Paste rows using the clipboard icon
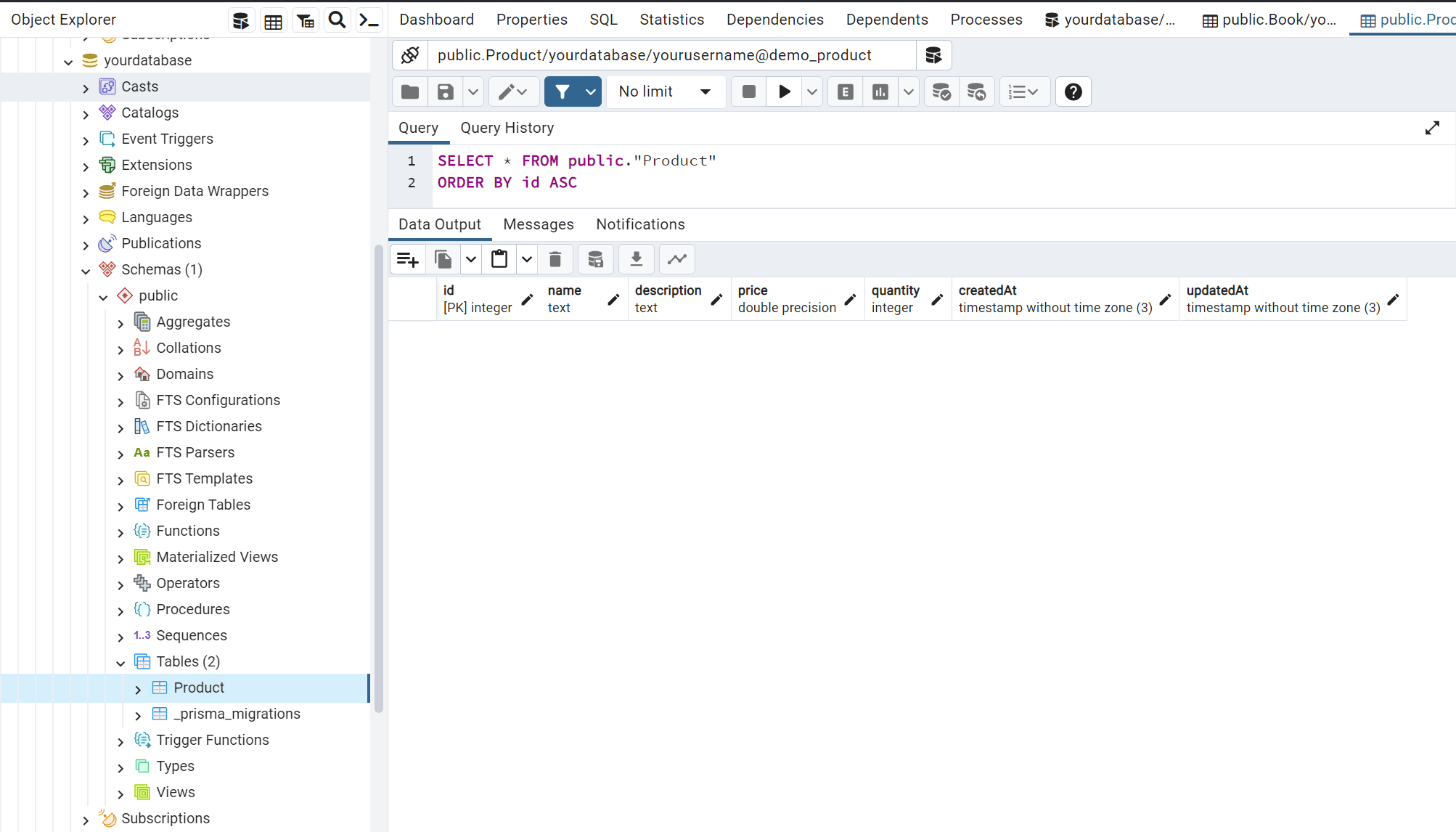The height and width of the screenshot is (832, 1456). [x=499, y=259]
